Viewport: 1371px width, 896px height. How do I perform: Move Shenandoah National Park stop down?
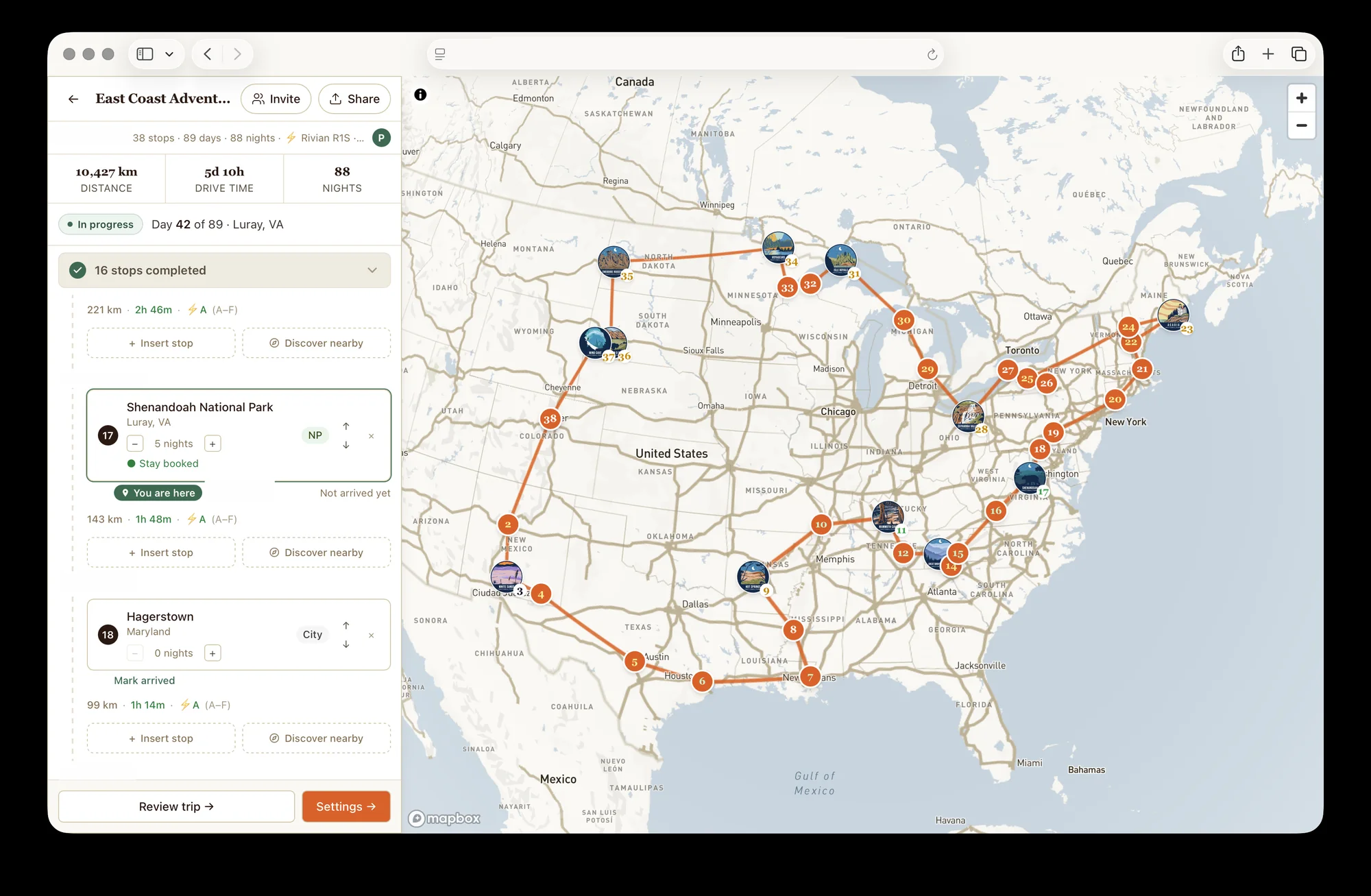(346, 445)
